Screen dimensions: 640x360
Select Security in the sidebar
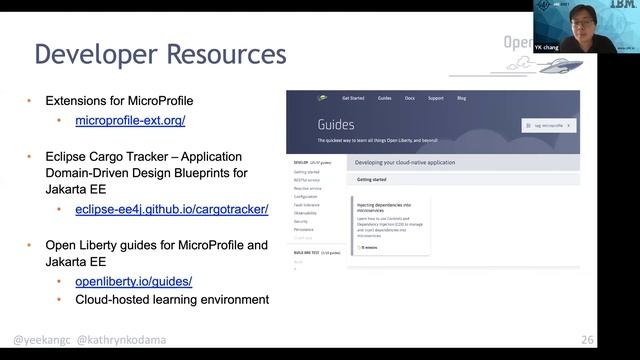[x=300, y=221]
